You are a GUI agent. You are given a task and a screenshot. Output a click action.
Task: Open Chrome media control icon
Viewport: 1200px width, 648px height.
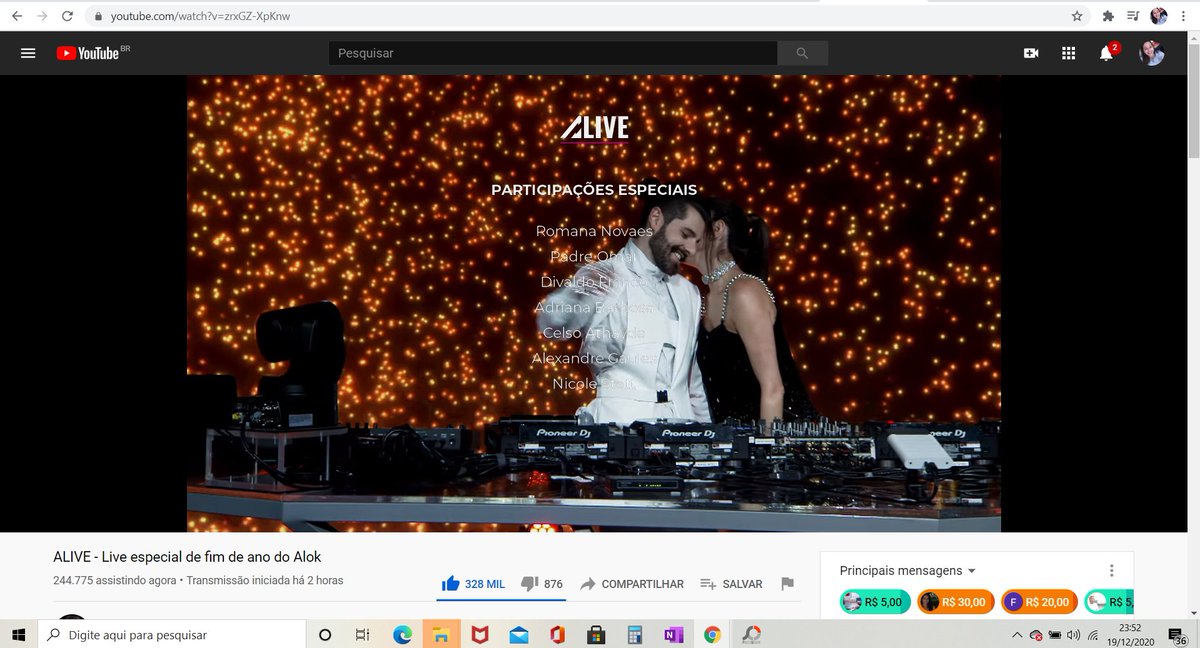point(1133,16)
